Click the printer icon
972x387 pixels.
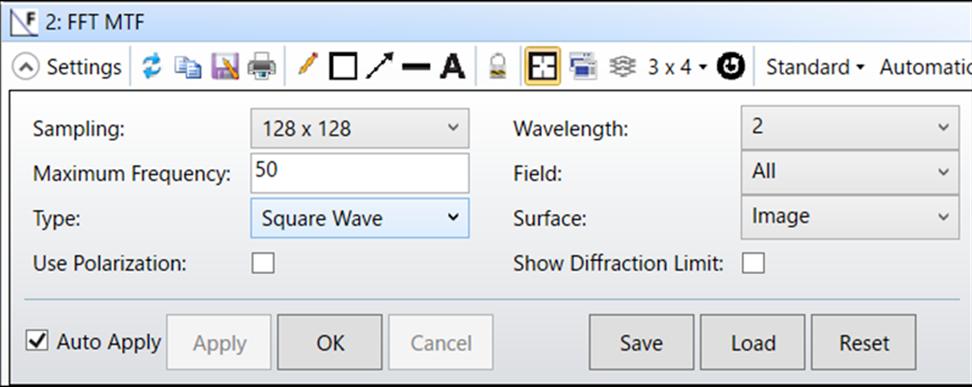[262, 66]
